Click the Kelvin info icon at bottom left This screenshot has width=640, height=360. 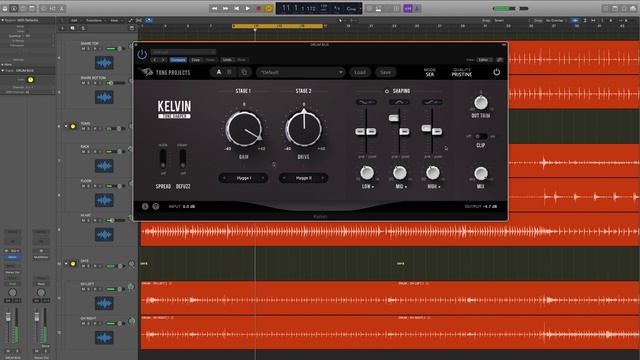[145, 207]
